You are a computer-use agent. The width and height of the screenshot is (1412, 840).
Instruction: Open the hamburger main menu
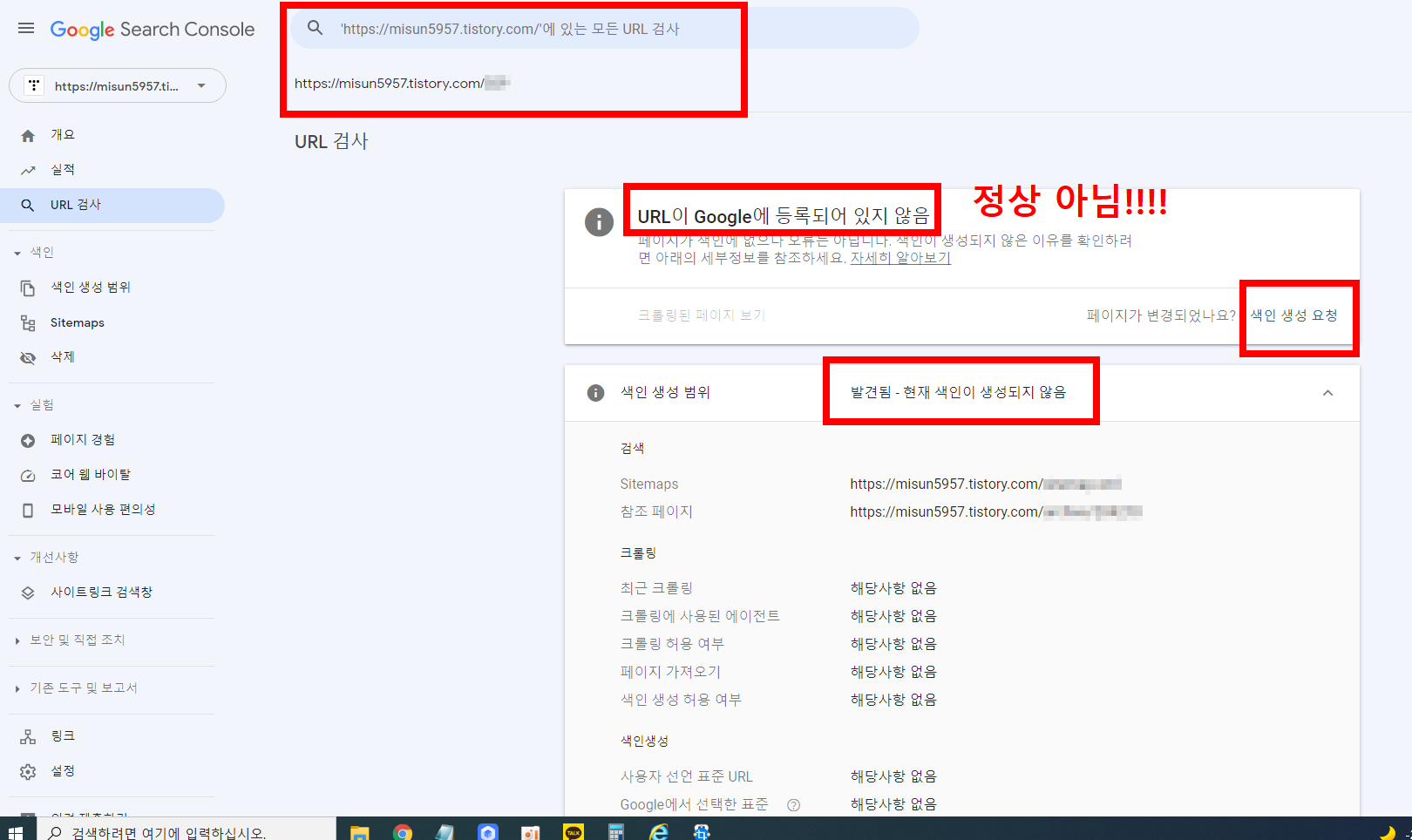pyautogui.click(x=26, y=29)
